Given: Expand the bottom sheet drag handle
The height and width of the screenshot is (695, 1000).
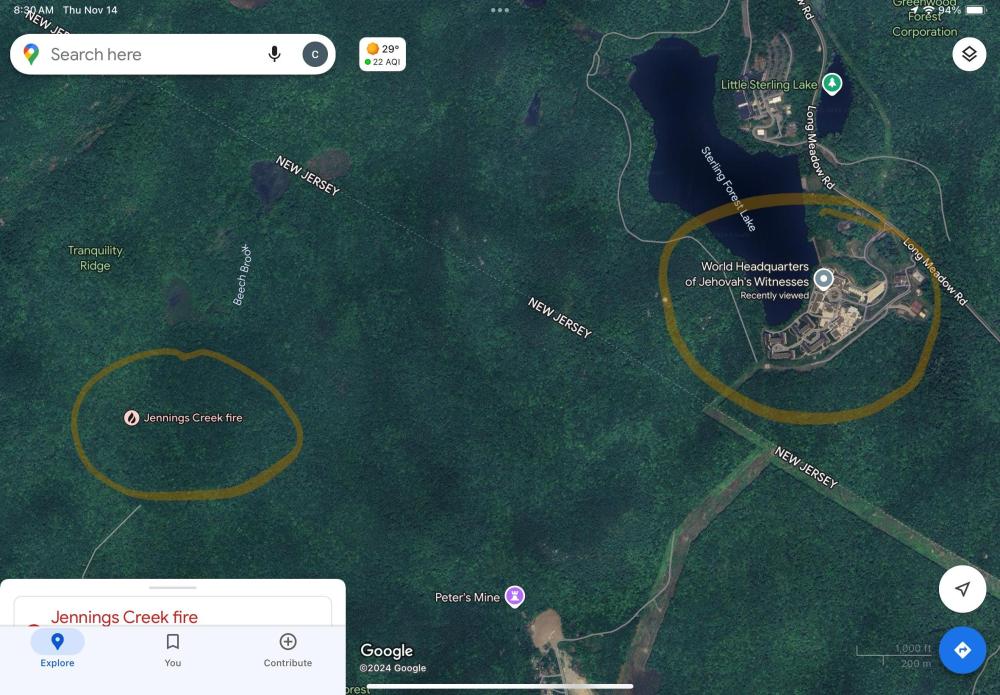Looking at the screenshot, I should [x=172, y=587].
